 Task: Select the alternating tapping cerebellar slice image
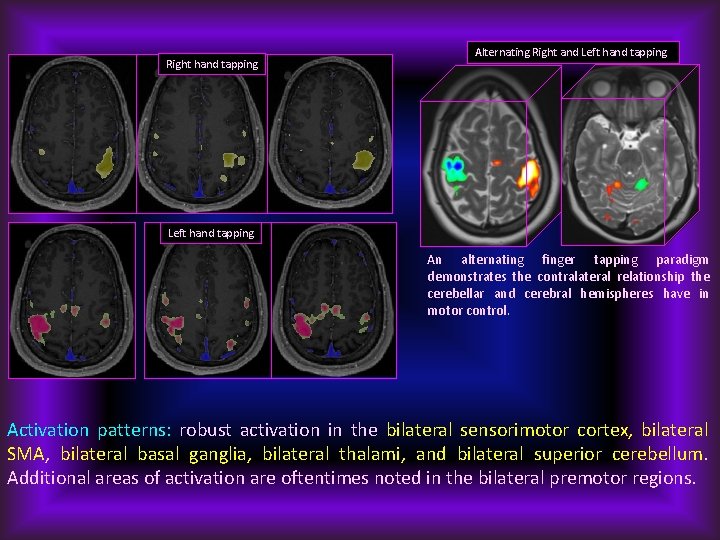tap(630, 155)
